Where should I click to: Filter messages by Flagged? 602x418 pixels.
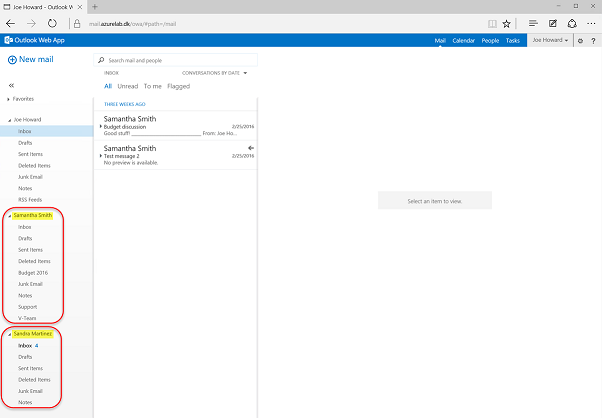click(179, 86)
